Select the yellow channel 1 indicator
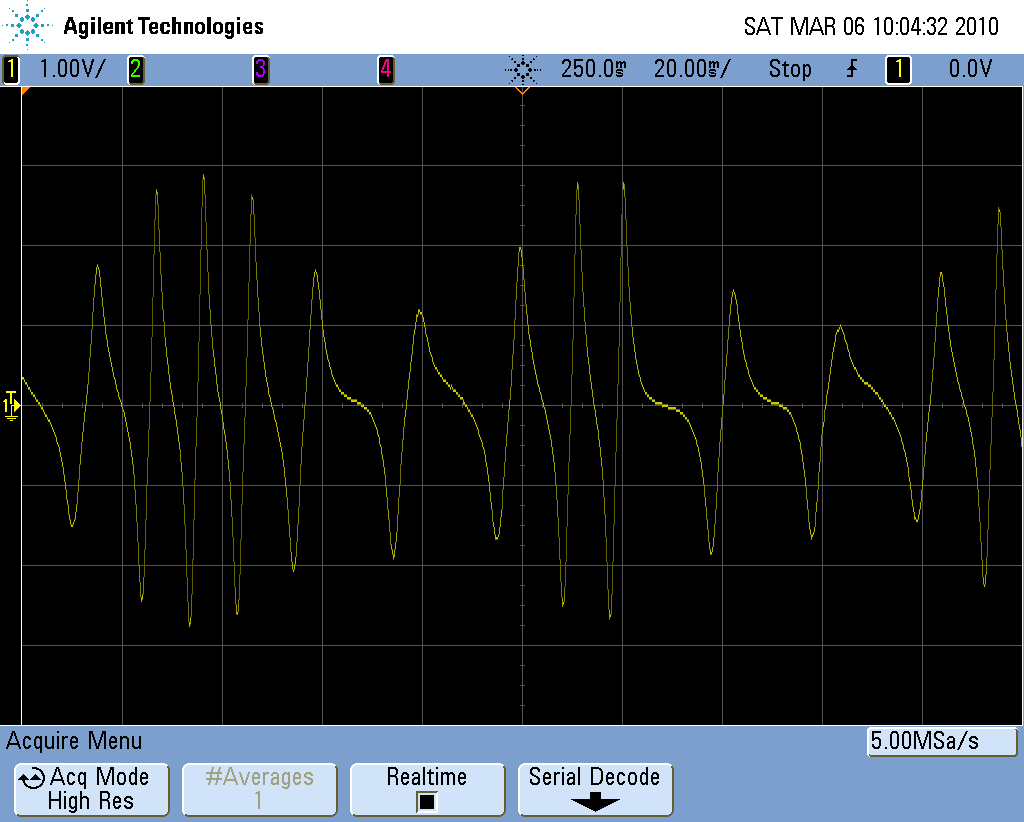Screen dimensions: 1024x822 [x=11, y=69]
